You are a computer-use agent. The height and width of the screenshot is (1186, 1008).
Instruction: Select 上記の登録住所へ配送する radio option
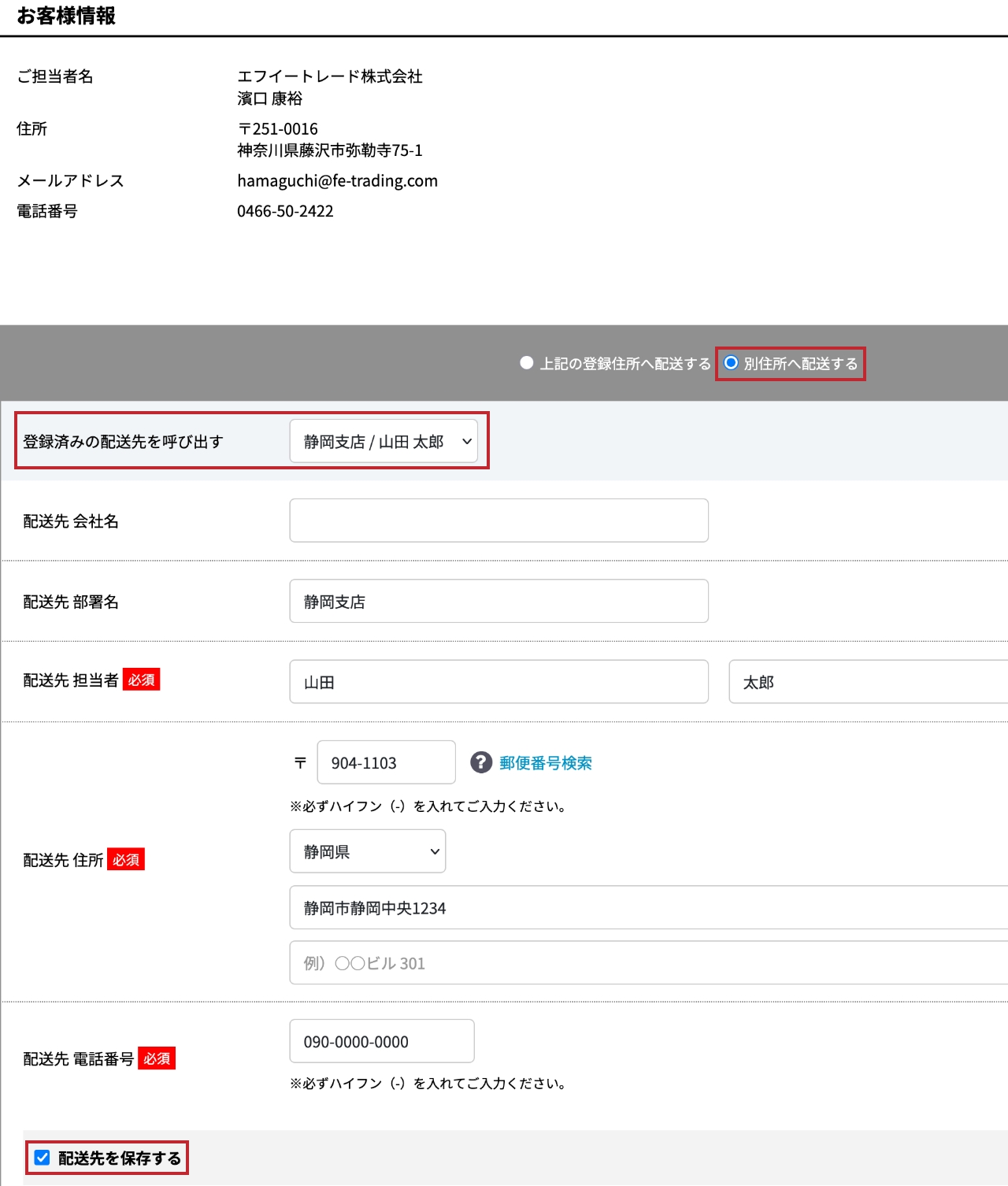coord(527,363)
